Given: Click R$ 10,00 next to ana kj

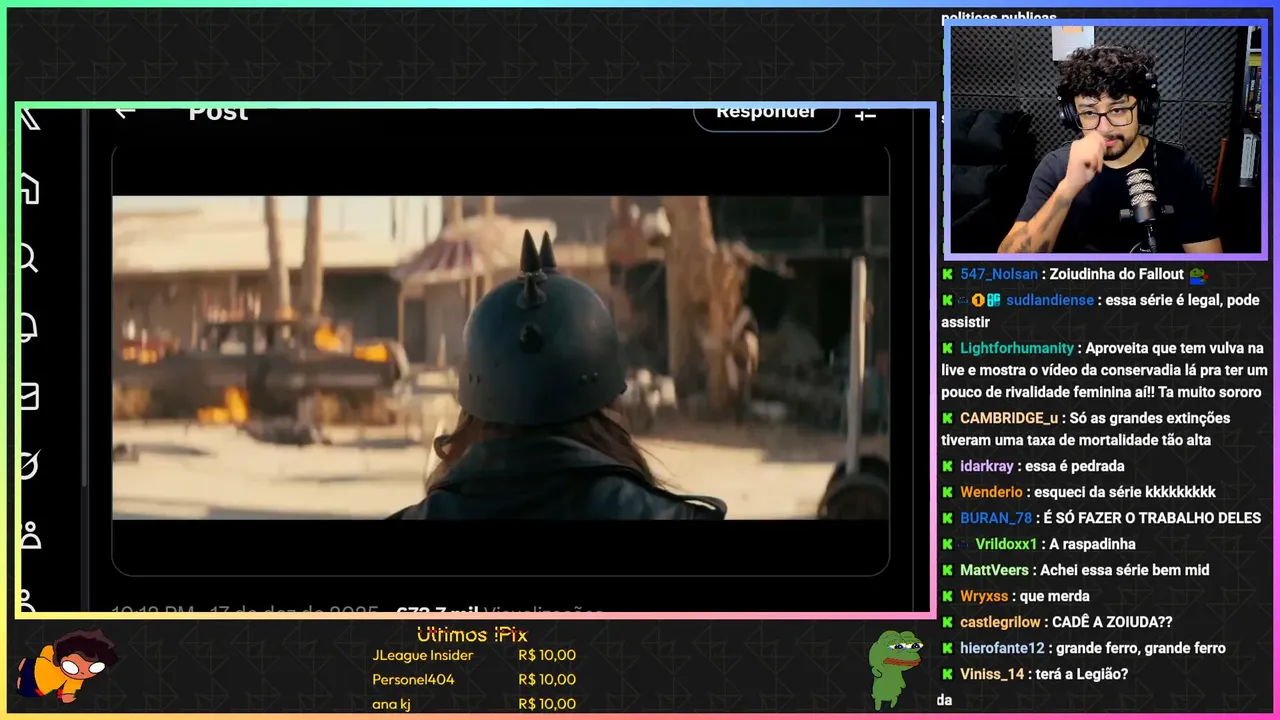Looking at the screenshot, I should (547, 704).
